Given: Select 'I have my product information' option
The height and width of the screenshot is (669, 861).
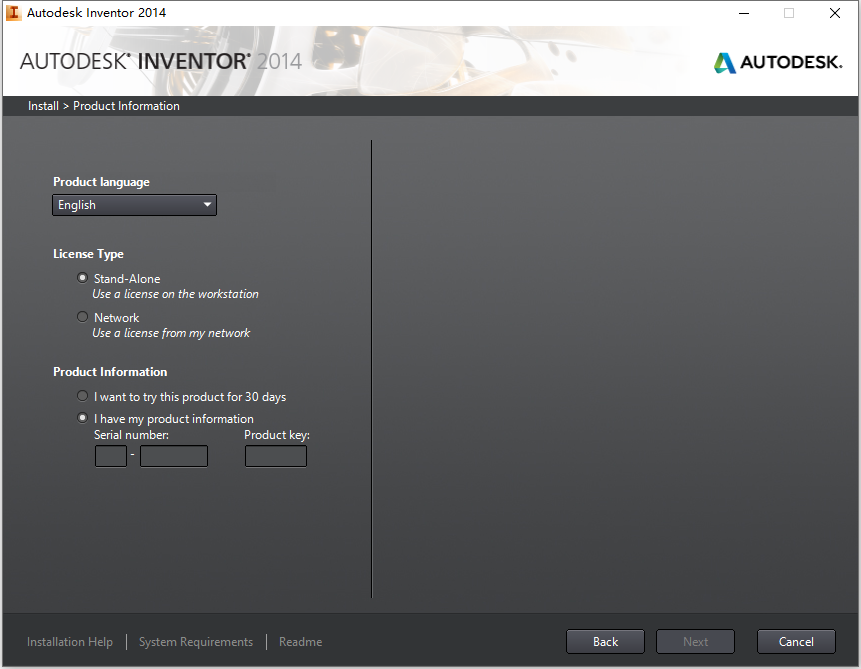Looking at the screenshot, I should pyautogui.click(x=82, y=418).
